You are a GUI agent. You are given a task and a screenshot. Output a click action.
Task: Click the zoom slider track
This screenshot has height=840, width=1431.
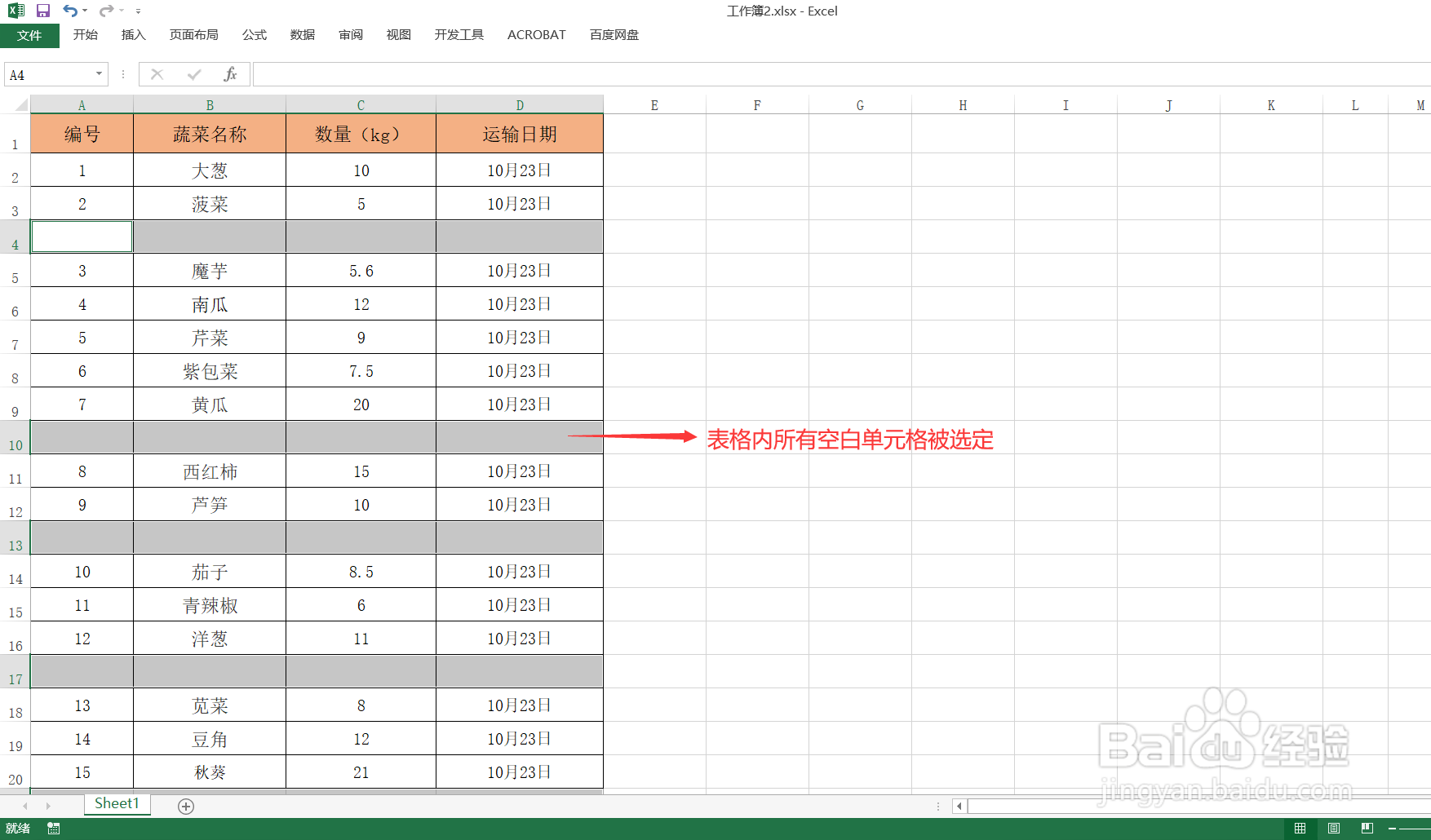[1415, 829]
